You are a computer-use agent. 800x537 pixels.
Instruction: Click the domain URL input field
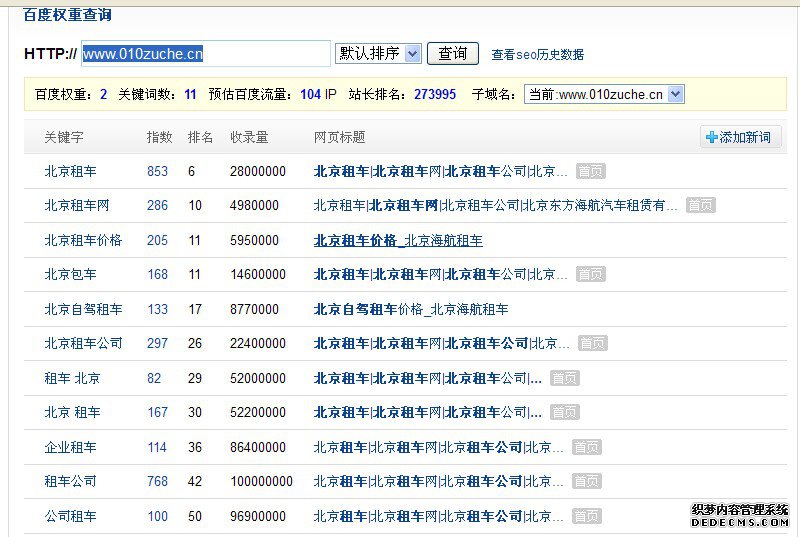(206, 54)
